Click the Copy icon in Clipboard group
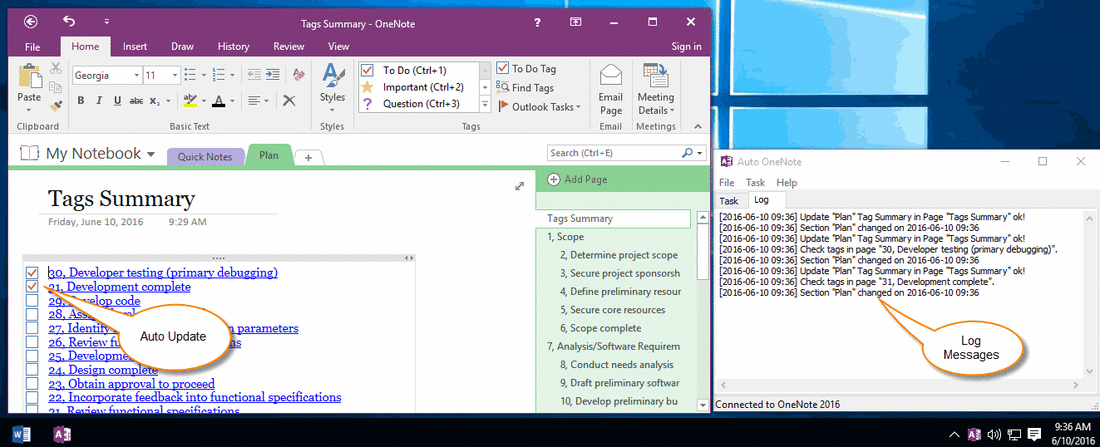This screenshot has width=1100, height=447. tap(55, 87)
